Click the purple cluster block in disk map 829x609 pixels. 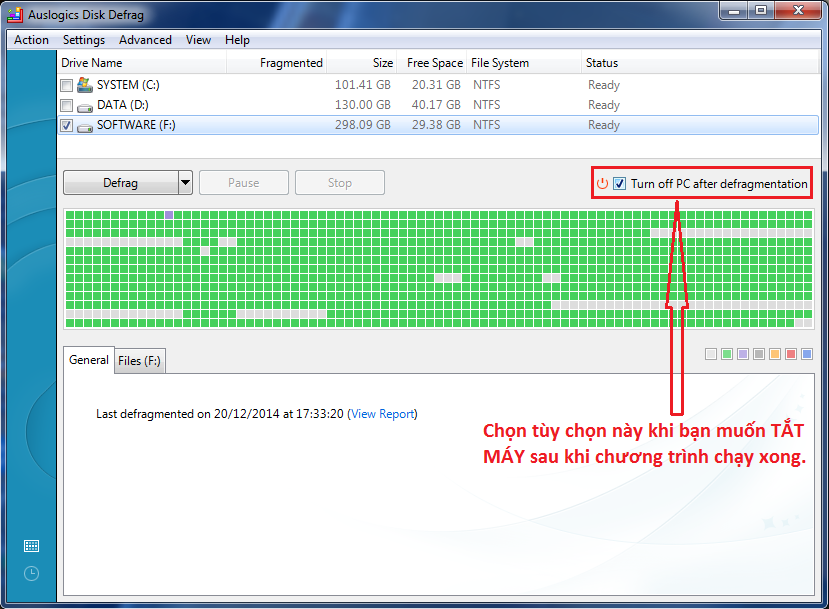click(169, 215)
